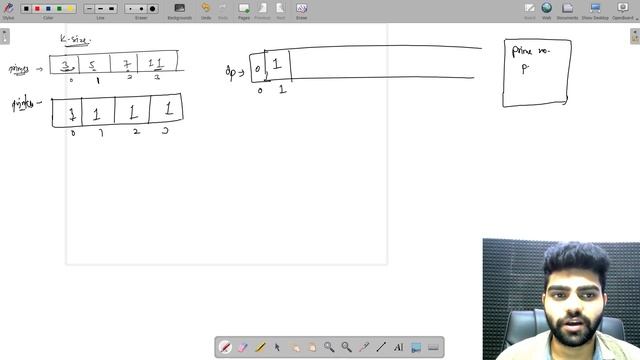Screen dimensions: 640x360
Task: Select the green pen color
Action: tap(59, 9)
